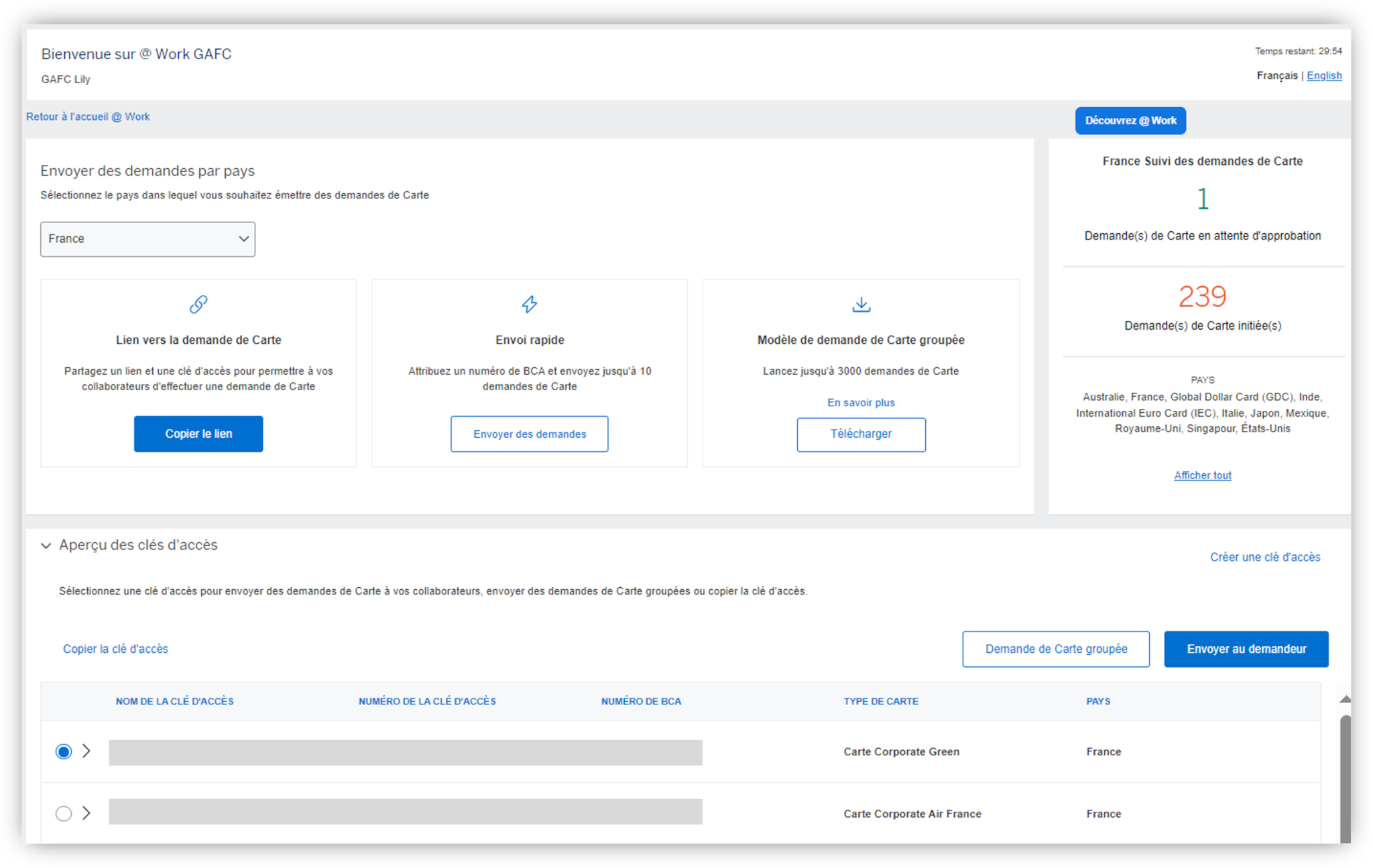Click Envoyer des demandes button
The height and width of the screenshot is (868, 1373).
point(530,434)
